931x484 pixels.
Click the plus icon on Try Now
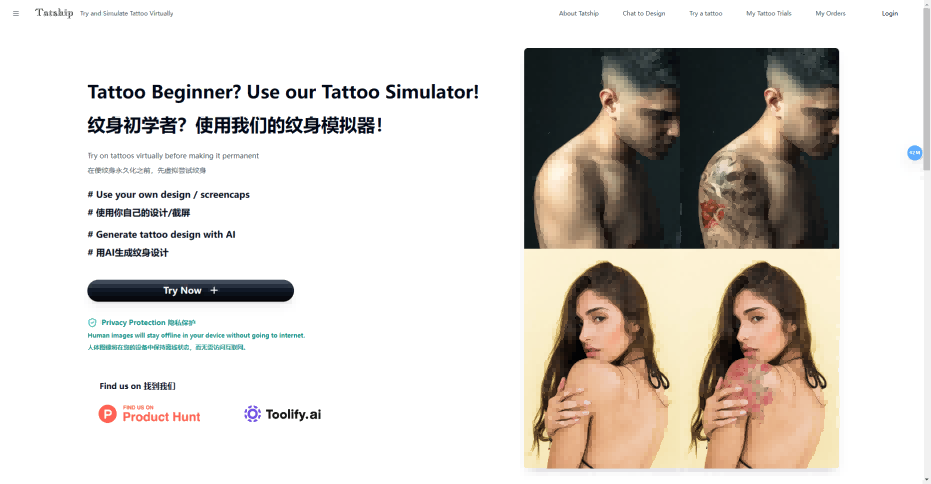pos(214,290)
